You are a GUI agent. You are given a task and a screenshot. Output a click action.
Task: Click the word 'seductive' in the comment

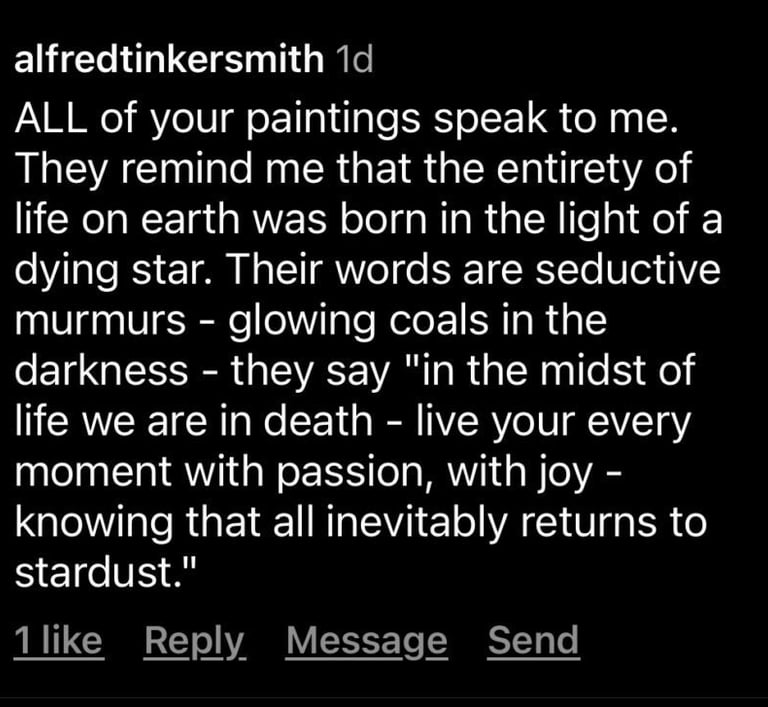point(628,272)
